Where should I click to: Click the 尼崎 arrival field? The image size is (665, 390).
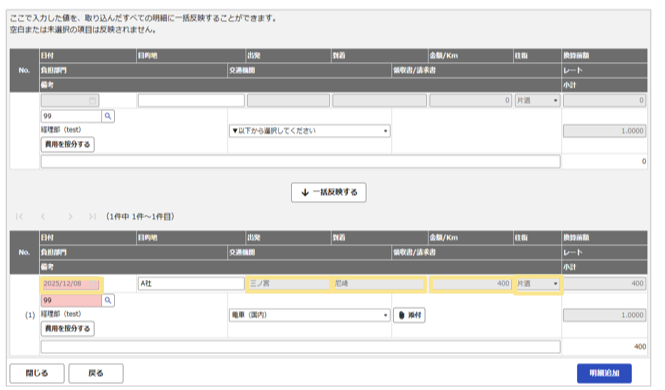click(379, 284)
